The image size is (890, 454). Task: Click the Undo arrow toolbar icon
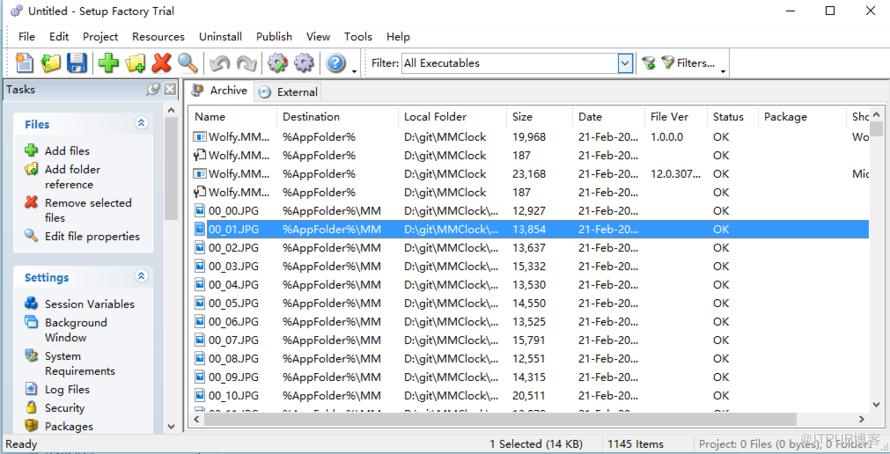(219, 63)
